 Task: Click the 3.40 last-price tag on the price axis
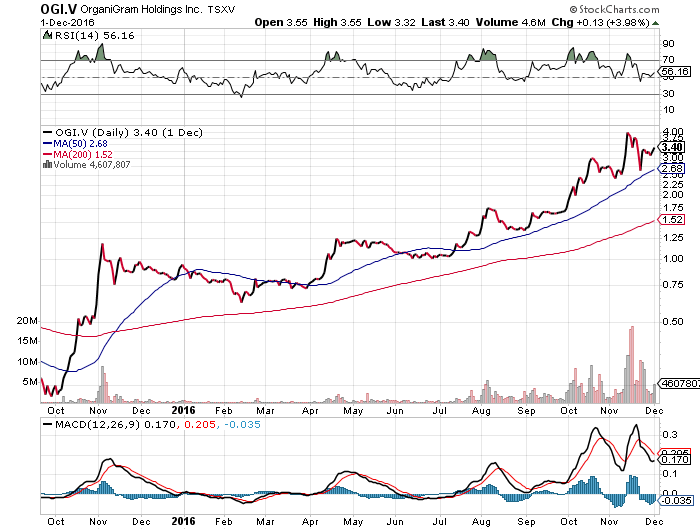pos(672,147)
